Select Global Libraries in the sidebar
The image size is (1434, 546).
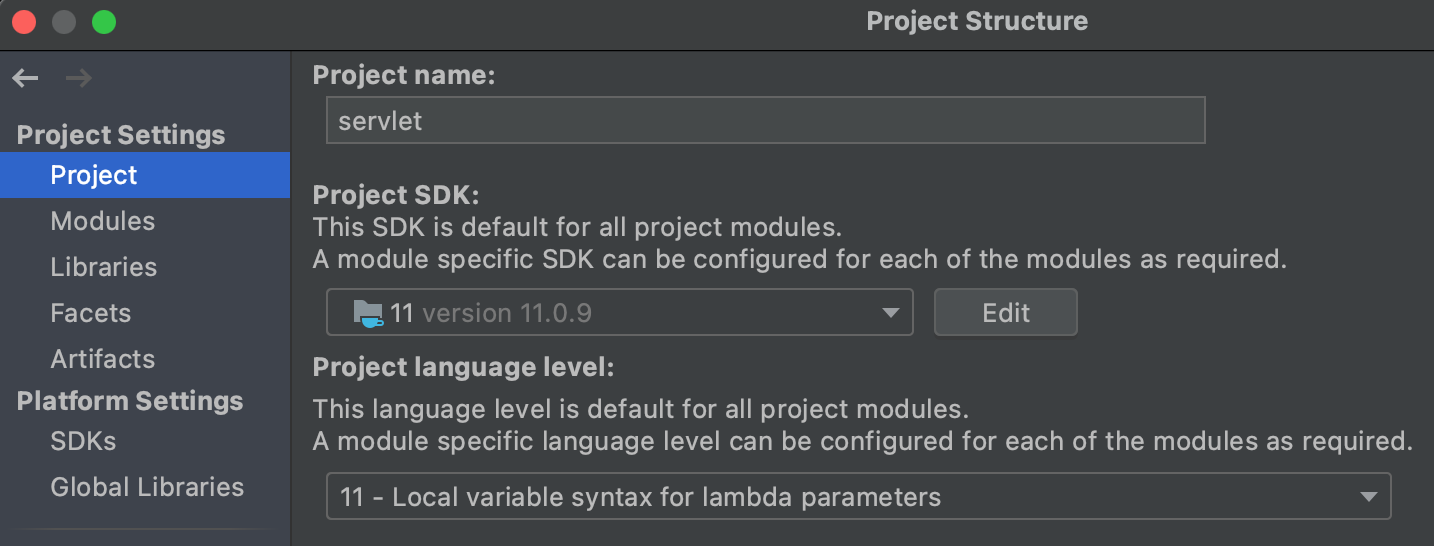[x=147, y=487]
